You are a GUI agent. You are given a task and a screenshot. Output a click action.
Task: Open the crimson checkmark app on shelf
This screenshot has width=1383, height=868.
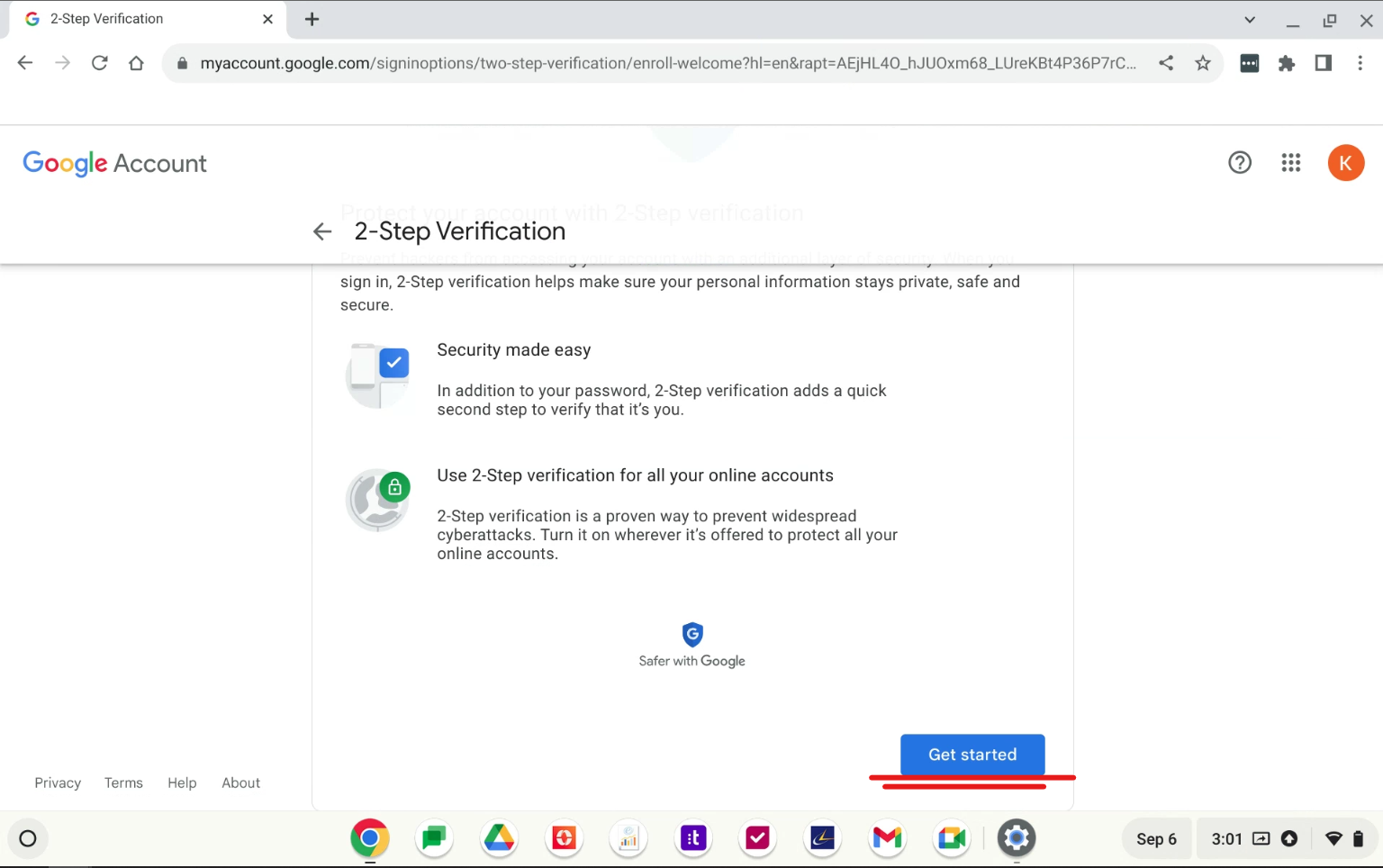pos(758,839)
